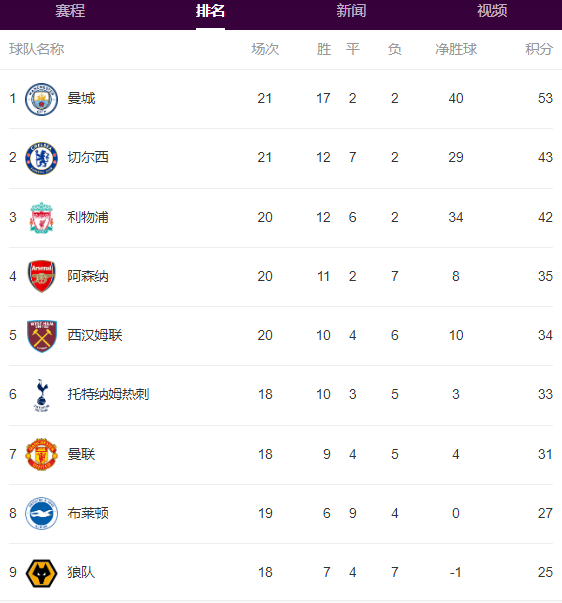Open the 视频 tab

492,11
